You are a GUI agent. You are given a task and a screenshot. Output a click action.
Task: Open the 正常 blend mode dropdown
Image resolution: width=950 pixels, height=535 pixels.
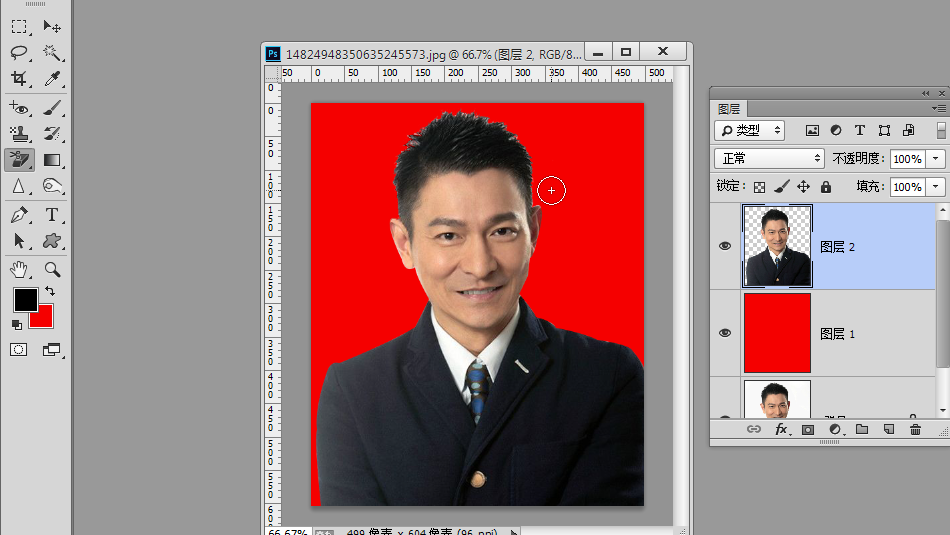[769, 159]
